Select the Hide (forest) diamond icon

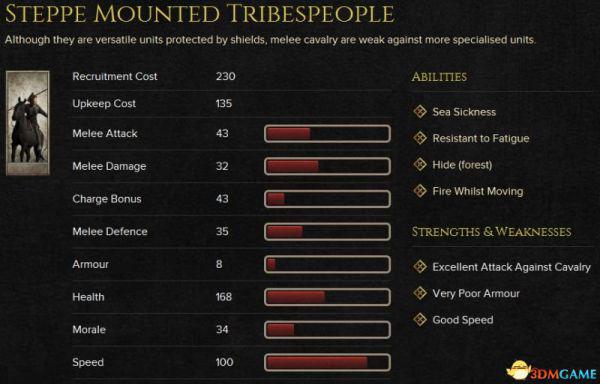click(x=420, y=164)
